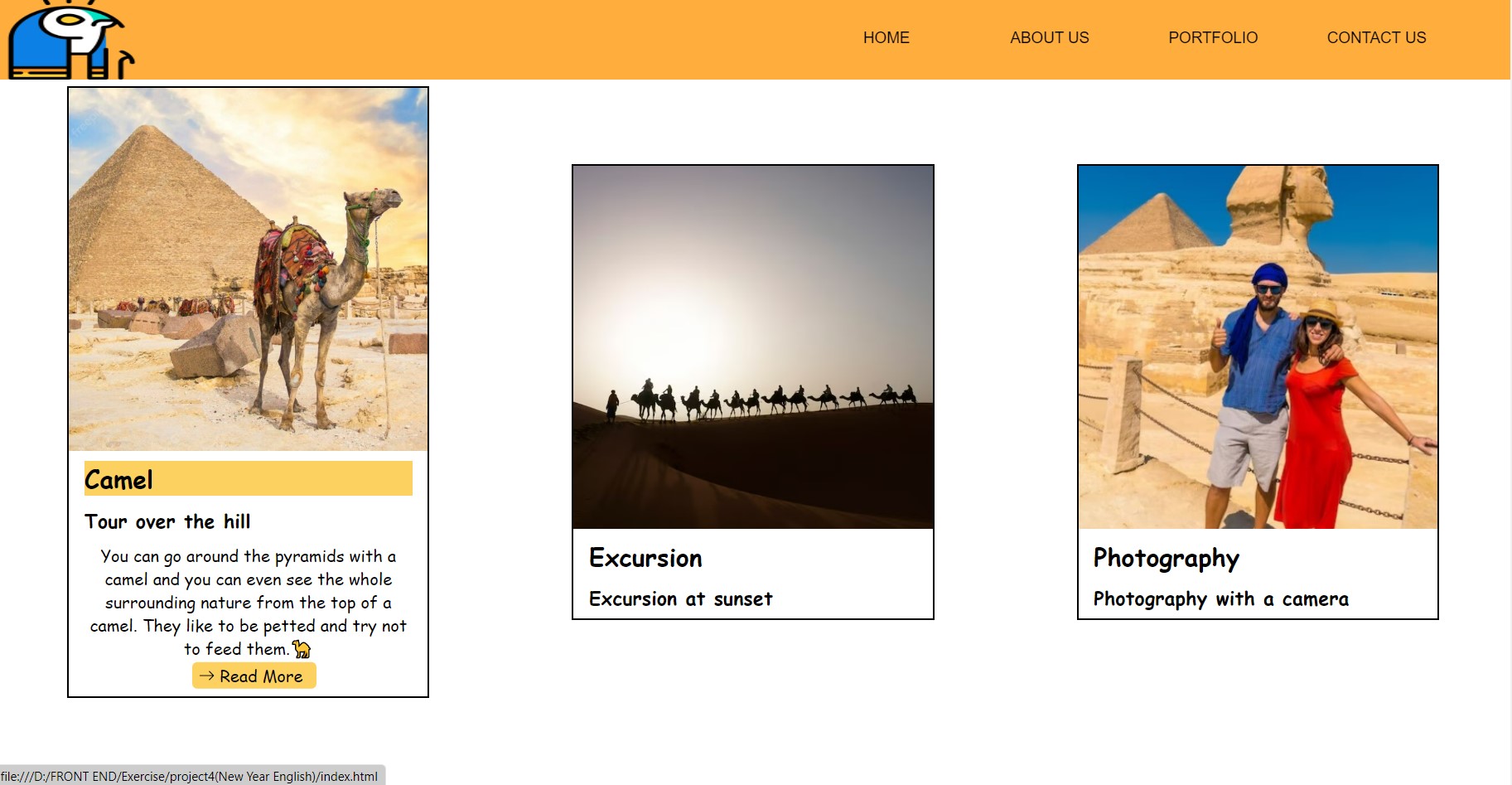View the Photography couple image
1512x785 pixels.
(1258, 348)
